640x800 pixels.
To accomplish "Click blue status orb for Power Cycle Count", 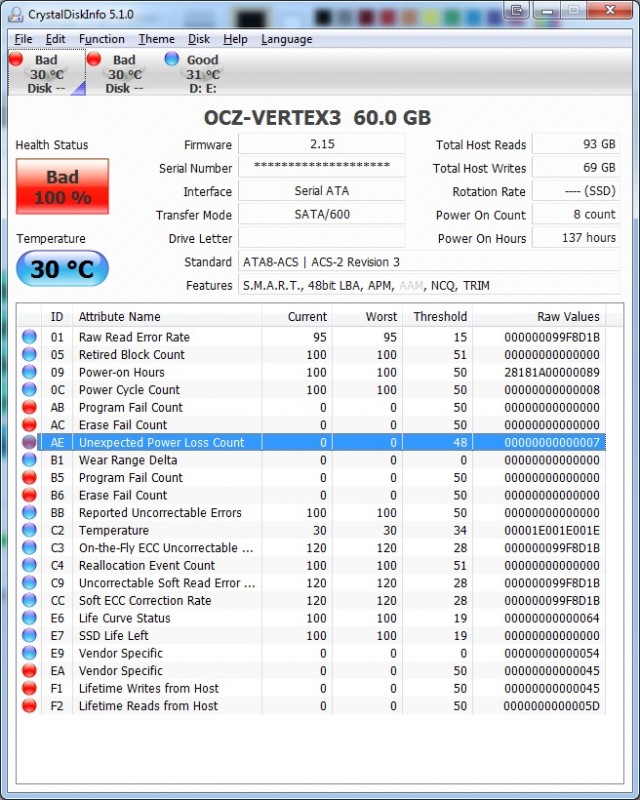I will coord(30,389).
